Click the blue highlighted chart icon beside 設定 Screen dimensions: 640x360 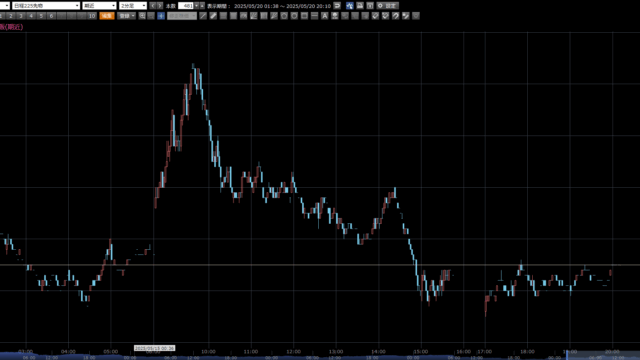point(350,6)
